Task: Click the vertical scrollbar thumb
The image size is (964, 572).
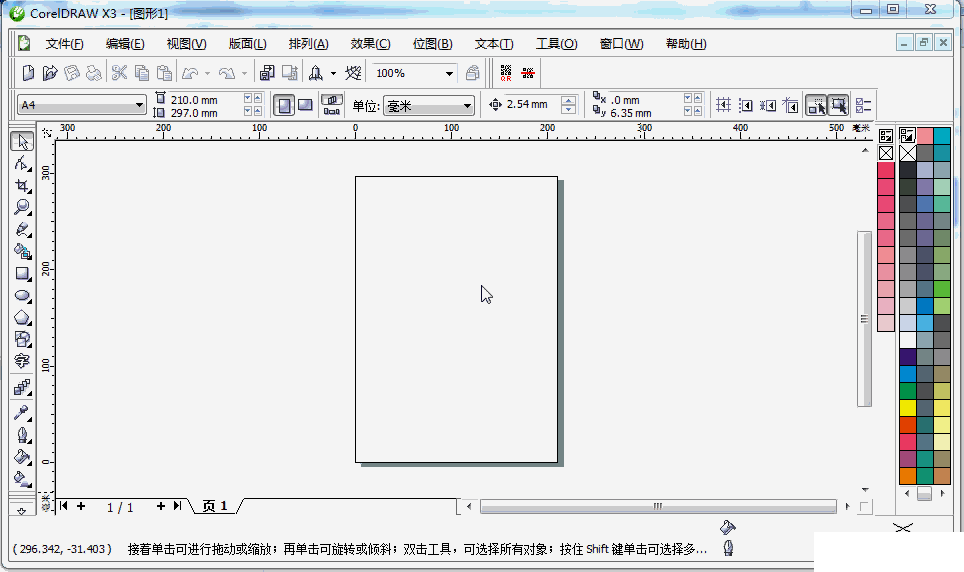Action: pos(864,319)
